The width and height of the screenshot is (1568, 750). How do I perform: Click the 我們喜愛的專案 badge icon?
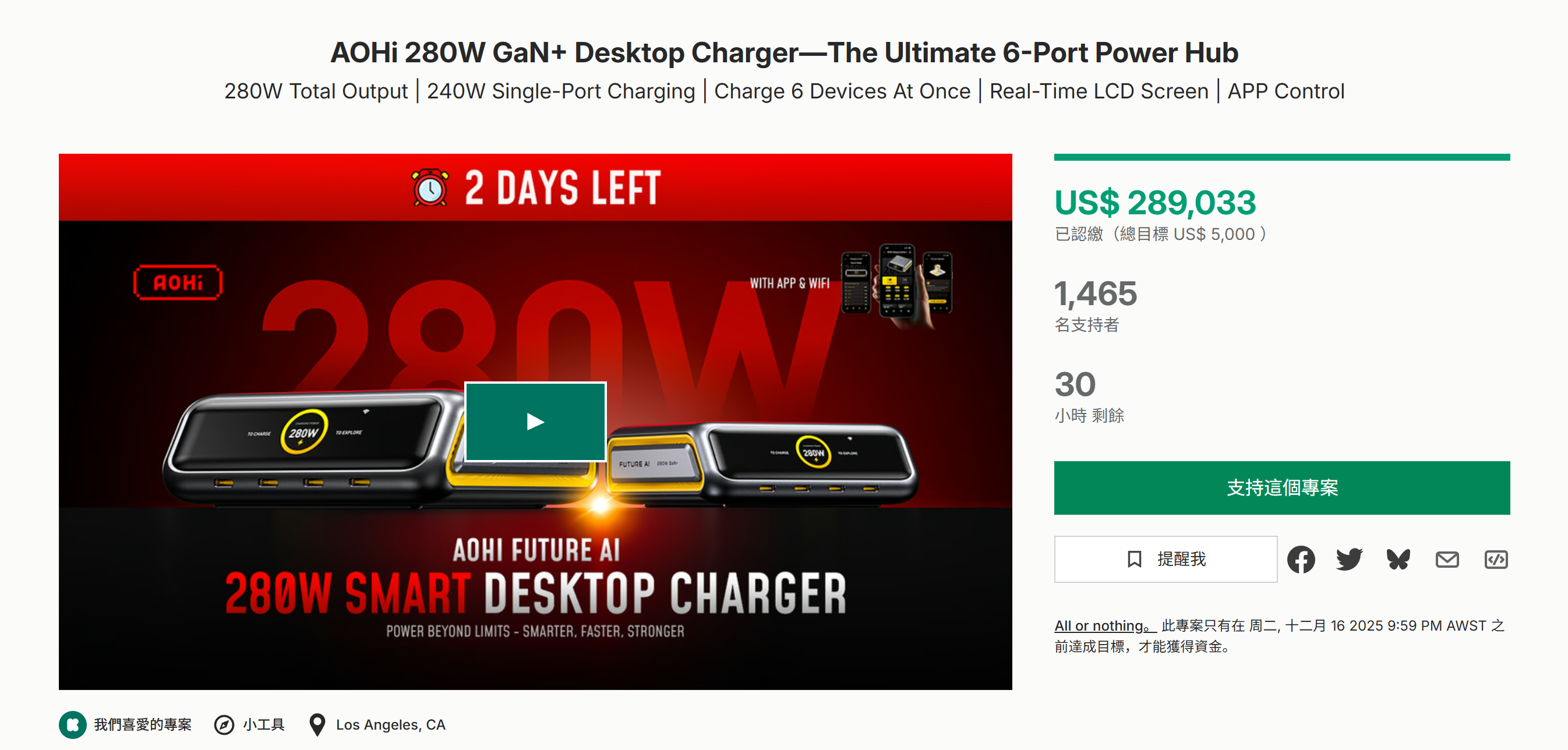(x=73, y=724)
